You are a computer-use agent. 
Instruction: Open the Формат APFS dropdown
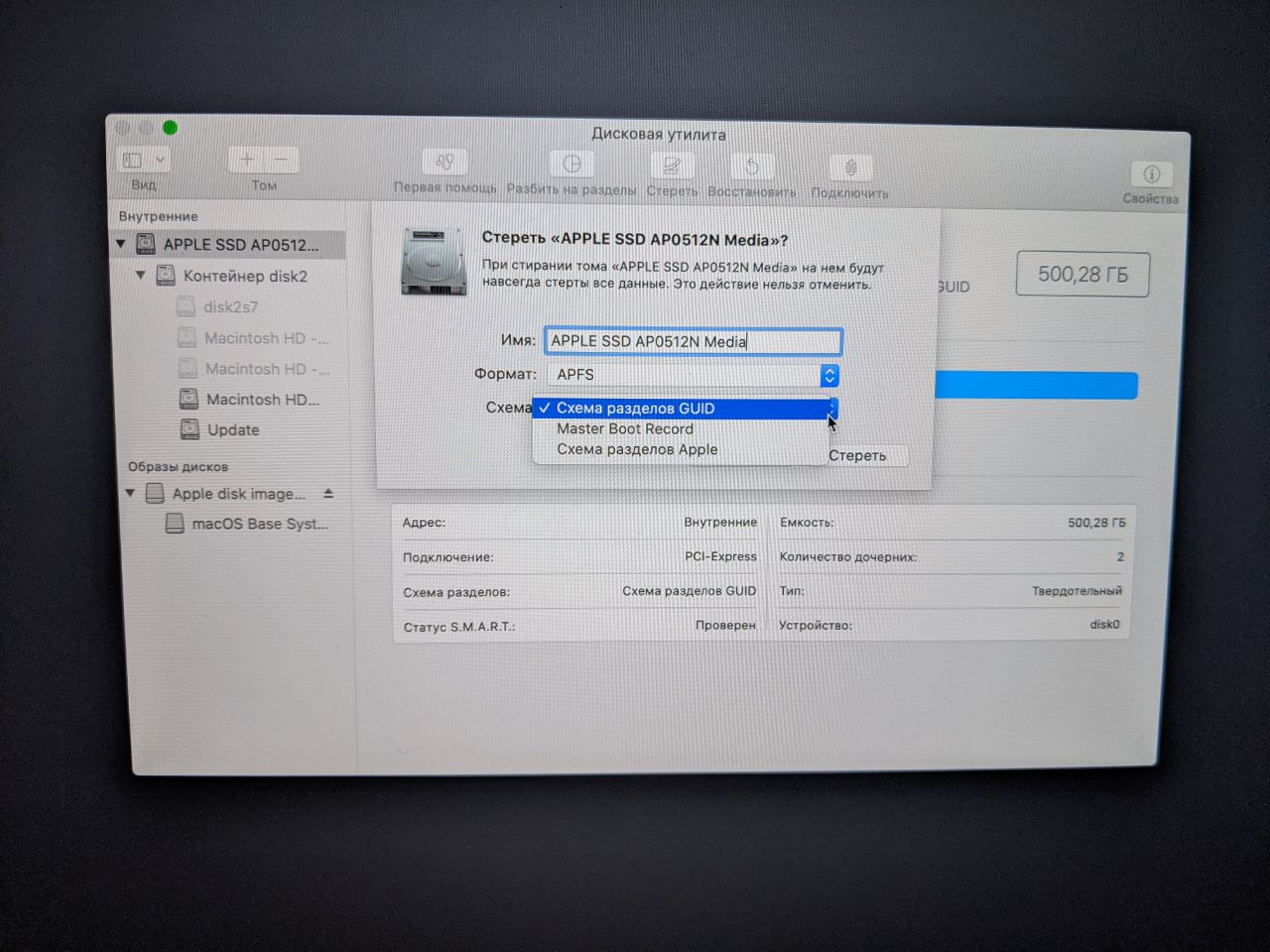coord(693,375)
